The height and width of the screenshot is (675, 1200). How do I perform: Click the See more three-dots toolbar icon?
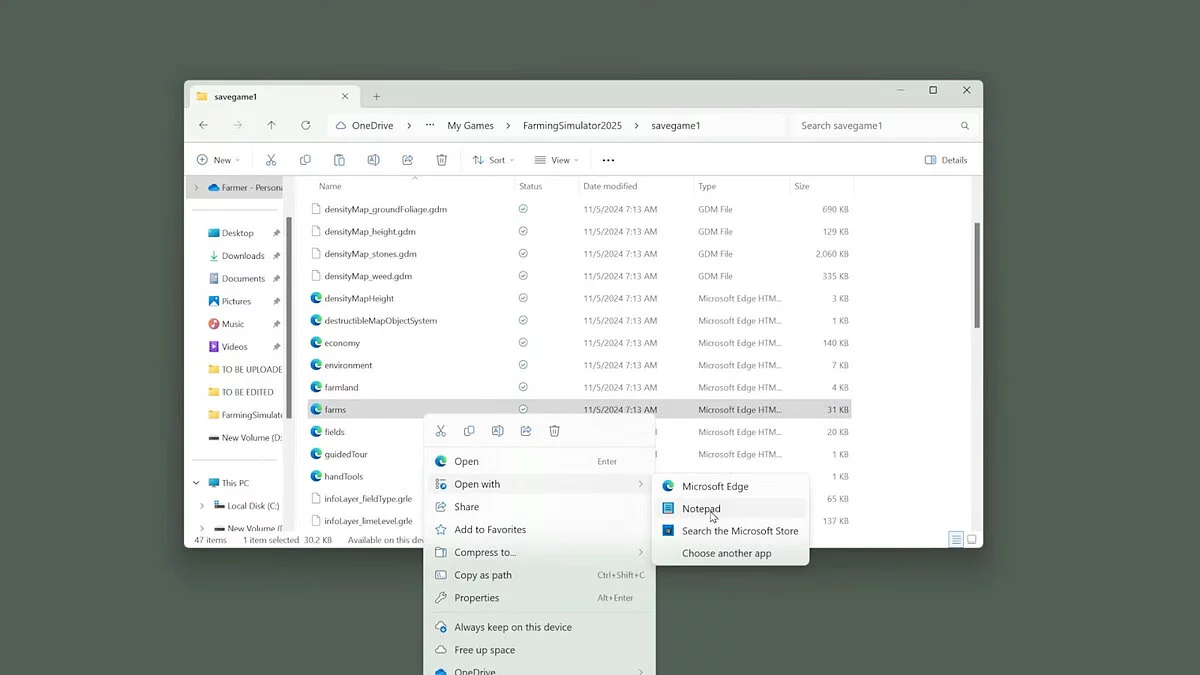pos(608,160)
